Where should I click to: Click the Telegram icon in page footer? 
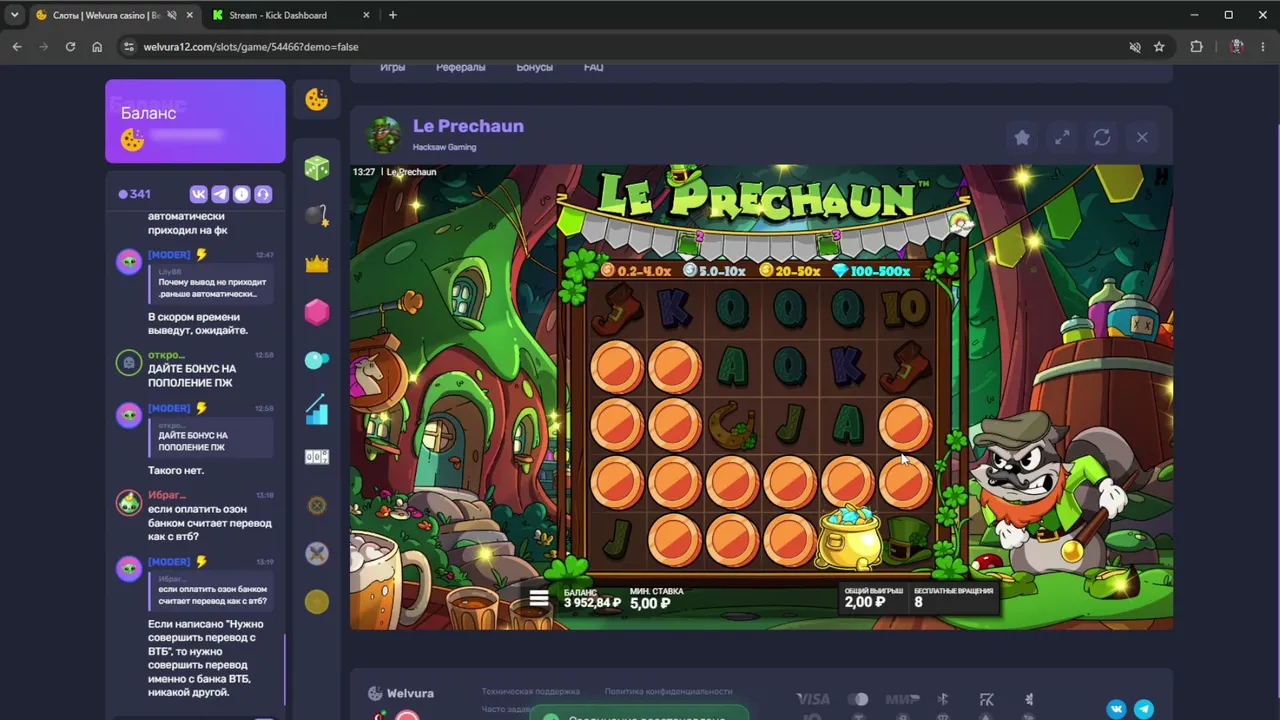click(x=1143, y=709)
